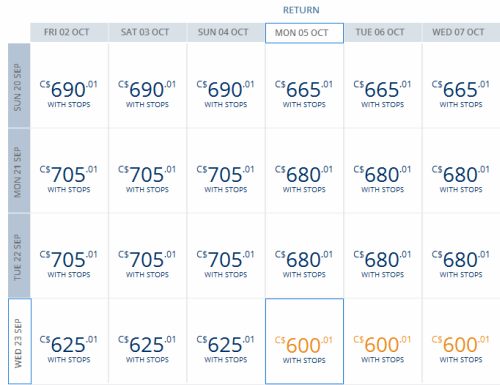500x385 pixels.
Task: Choose the MON 21 SEP departure row header
Action: [x=19, y=171]
